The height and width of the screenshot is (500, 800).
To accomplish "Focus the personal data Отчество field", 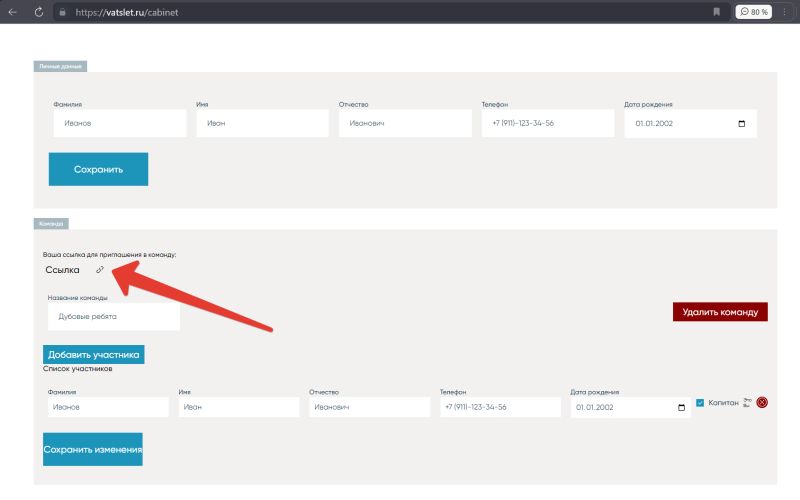I will pos(405,123).
